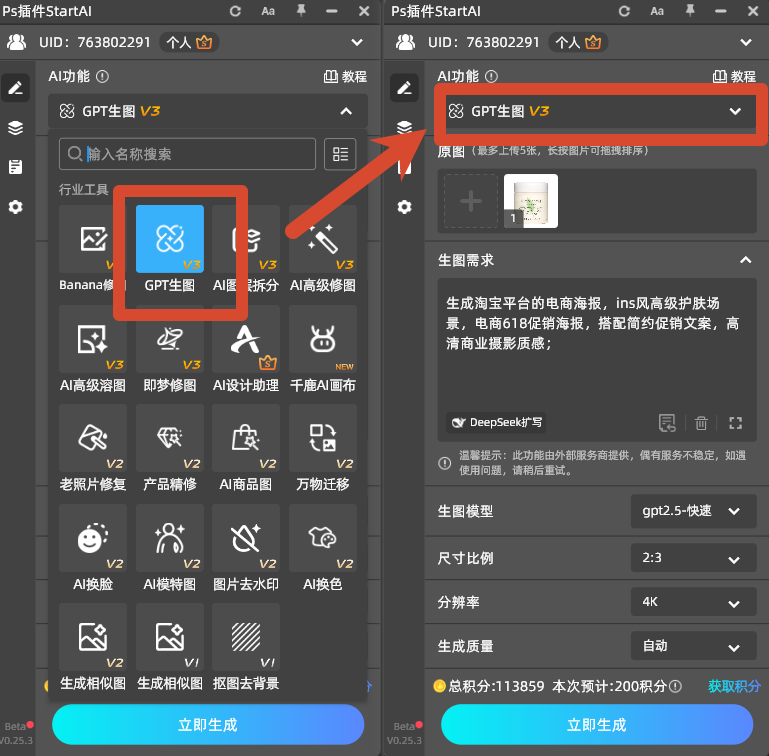Open 生图模型 dropdown showing gpt2.5-快速

coord(693,511)
